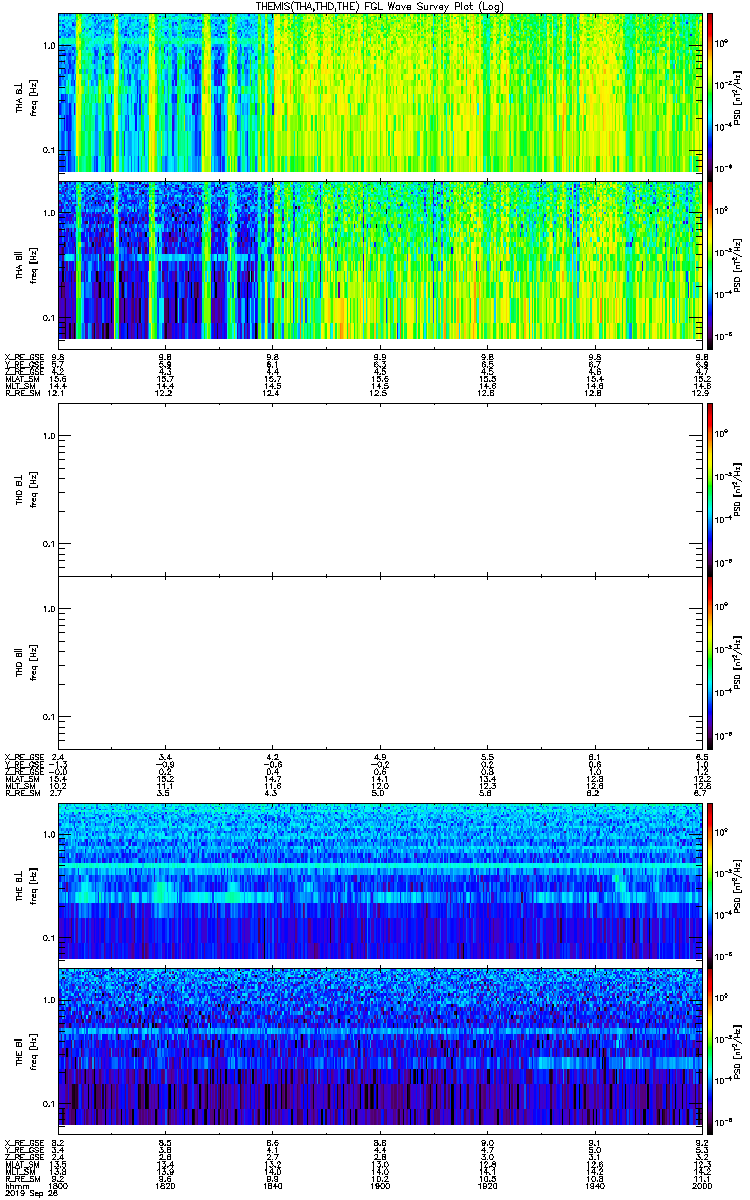The height and width of the screenshot is (1200, 750).
Task: Click the R_RE_SM row label under THA panels
Action: pyautogui.click(x=21, y=394)
